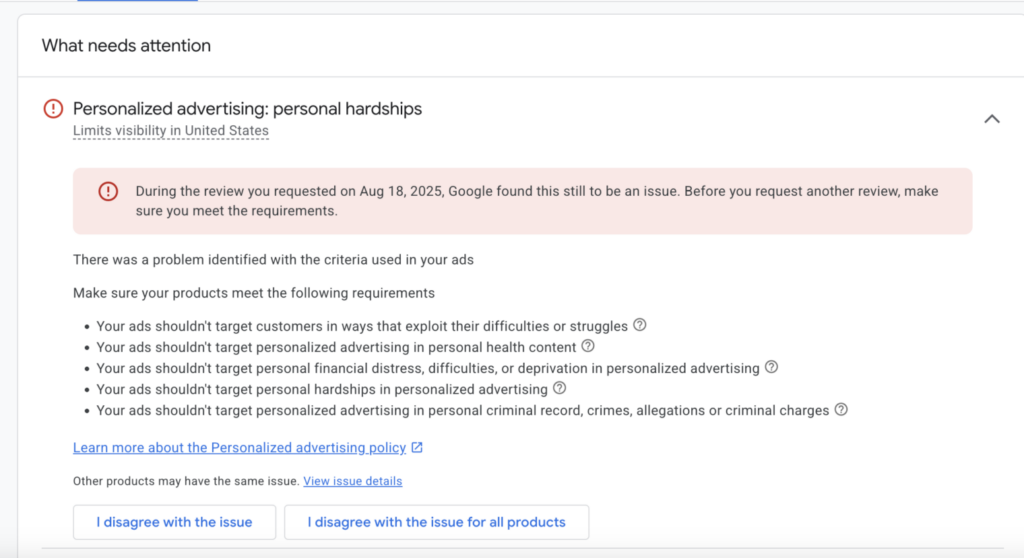Click the "Personalized advertising: personal hardships" title
Viewport: 1024px width, 558px height.
click(247, 109)
